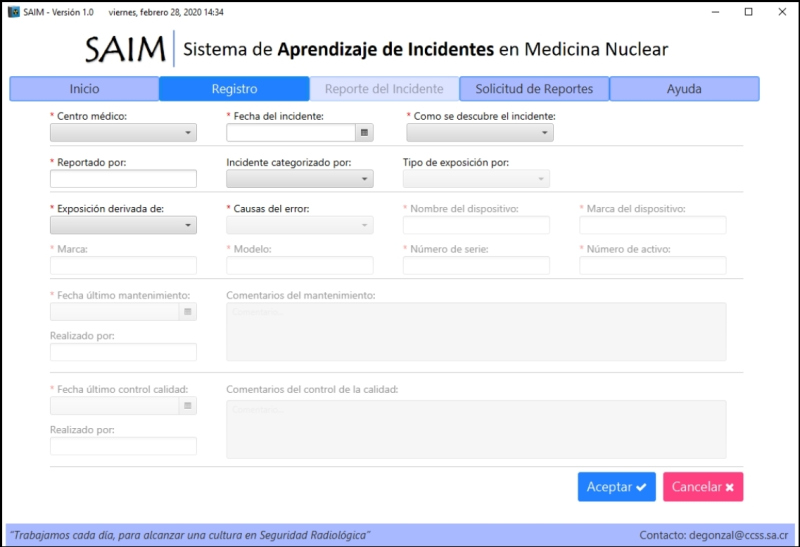Click calendar icon for Fecha último control calidad
The width and height of the screenshot is (800, 547).
tap(187, 405)
